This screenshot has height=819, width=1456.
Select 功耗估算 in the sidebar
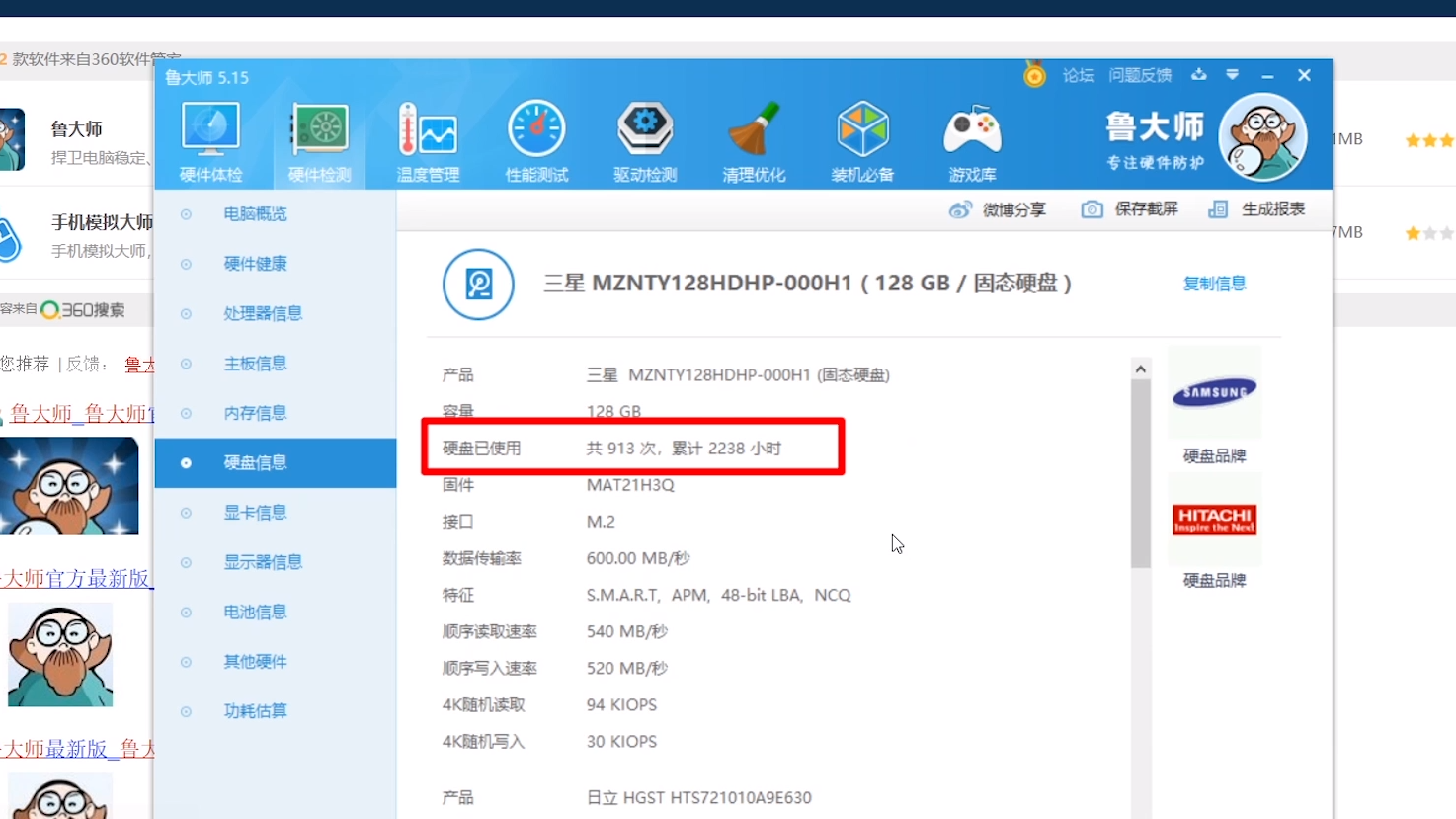coord(276,711)
